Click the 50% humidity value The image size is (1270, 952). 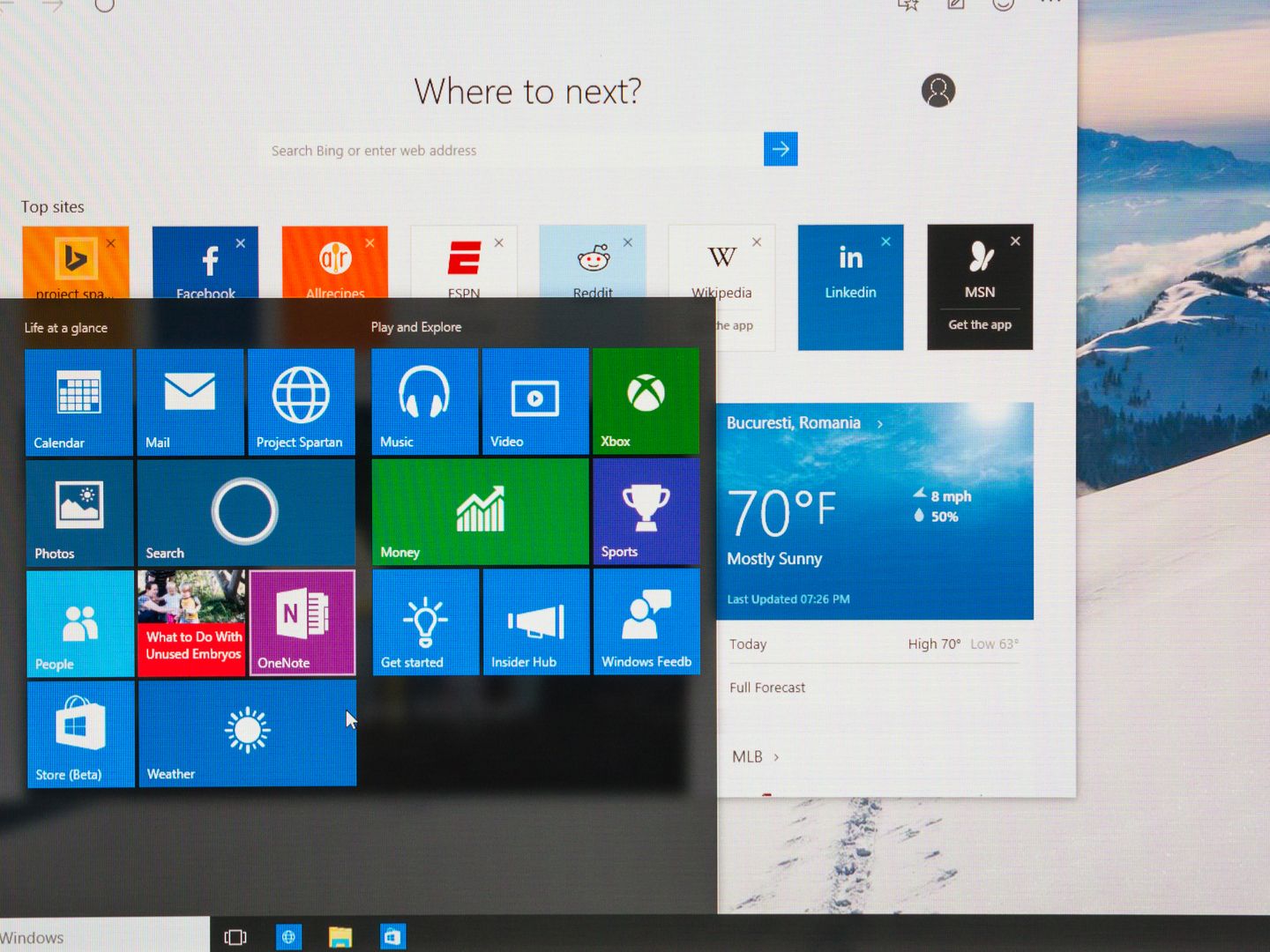coord(945,517)
